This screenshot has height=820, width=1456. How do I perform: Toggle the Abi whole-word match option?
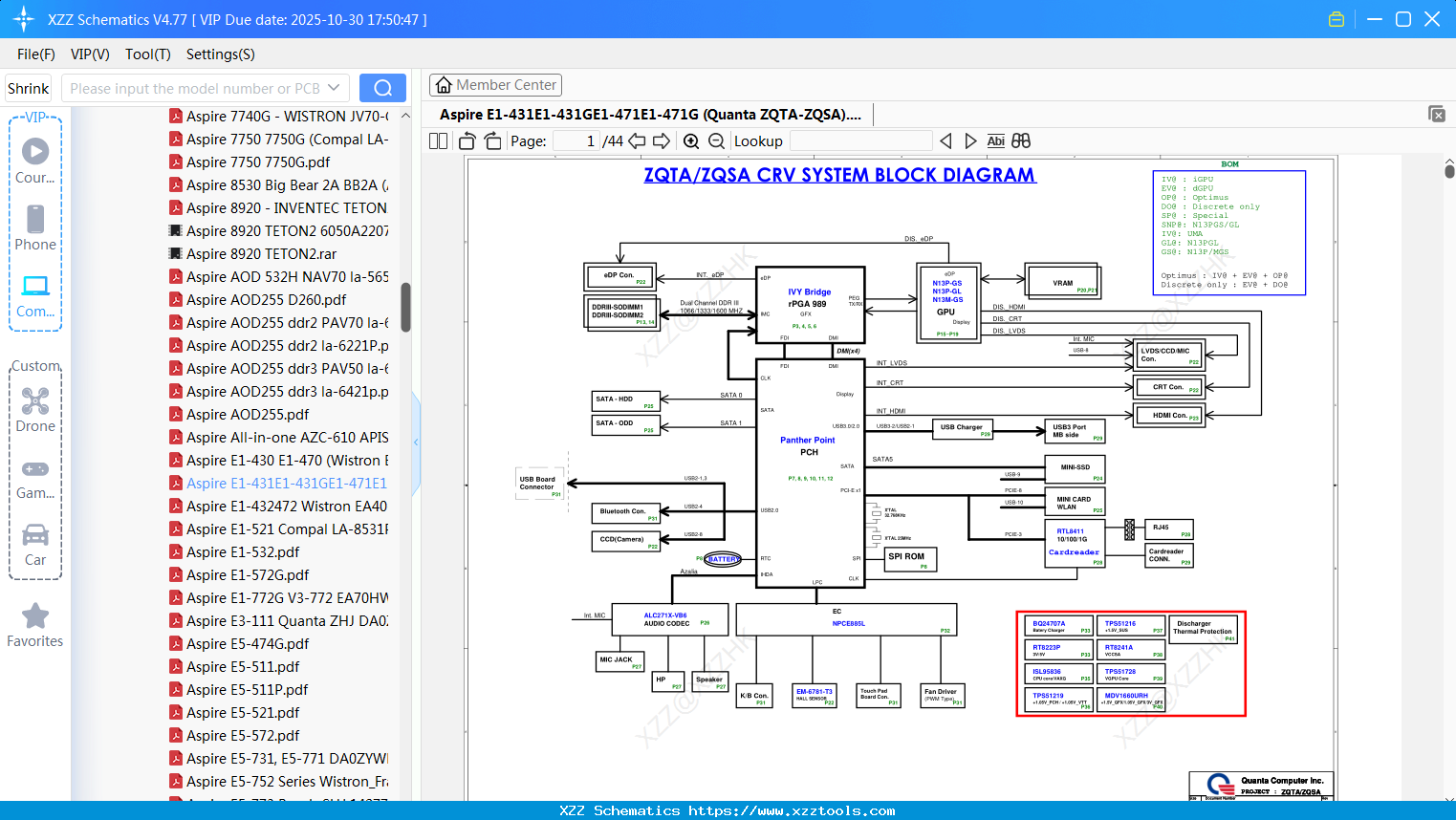(x=995, y=140)
